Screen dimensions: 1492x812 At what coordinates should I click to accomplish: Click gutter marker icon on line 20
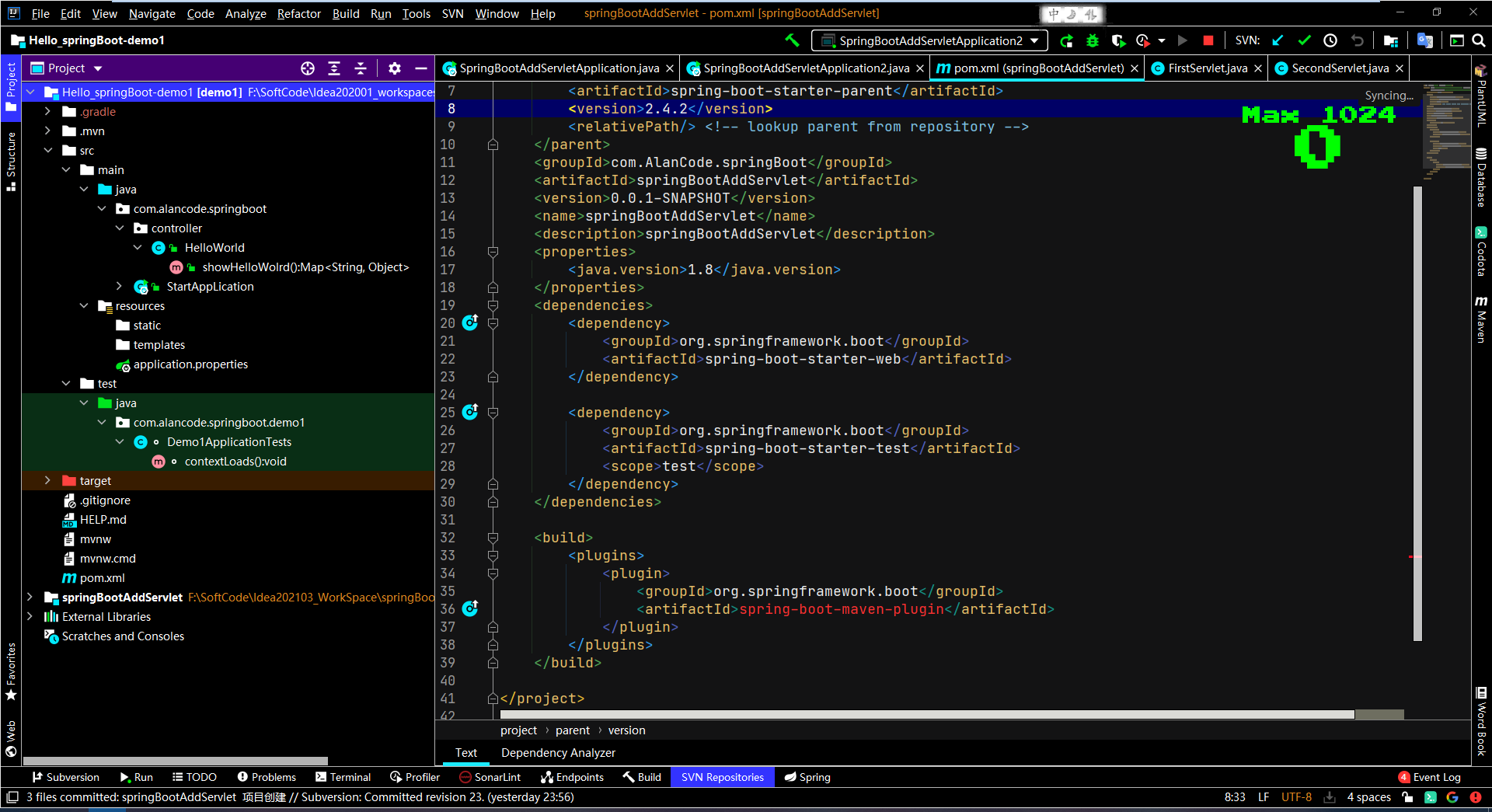470,322
